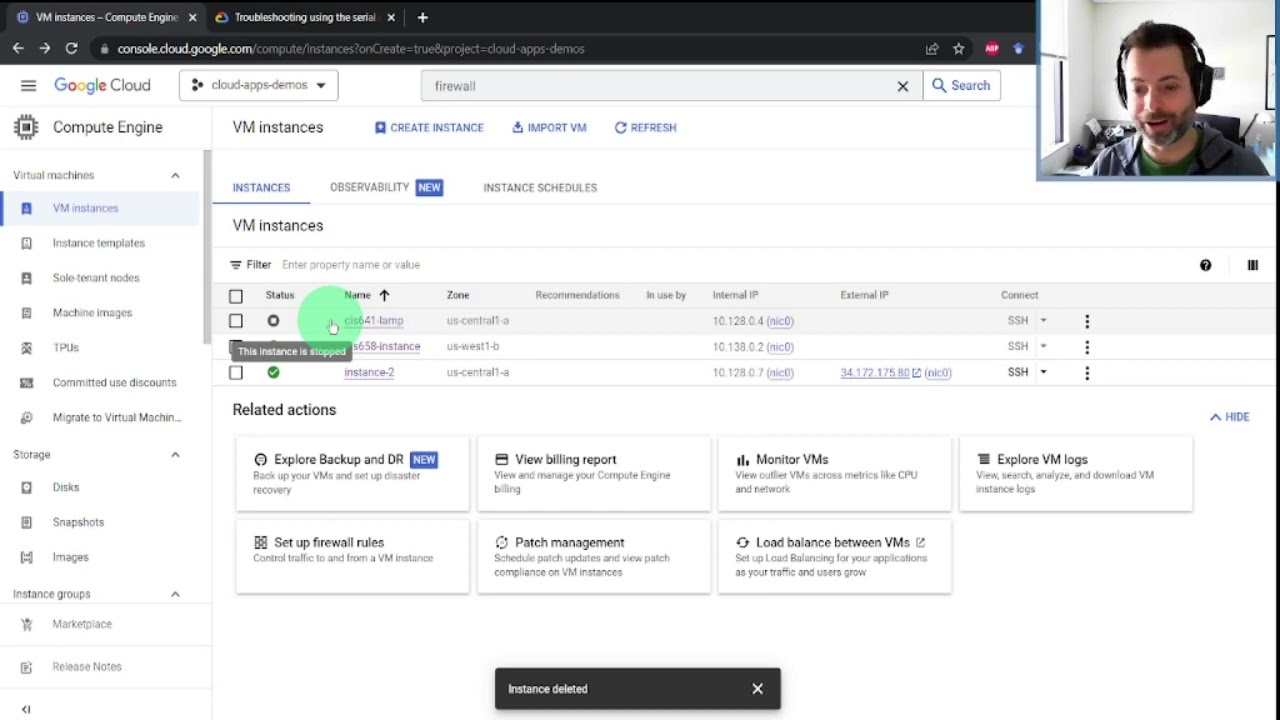Click the Google Cloud logo
The image size is (1280, 720).
coord(102,86)
